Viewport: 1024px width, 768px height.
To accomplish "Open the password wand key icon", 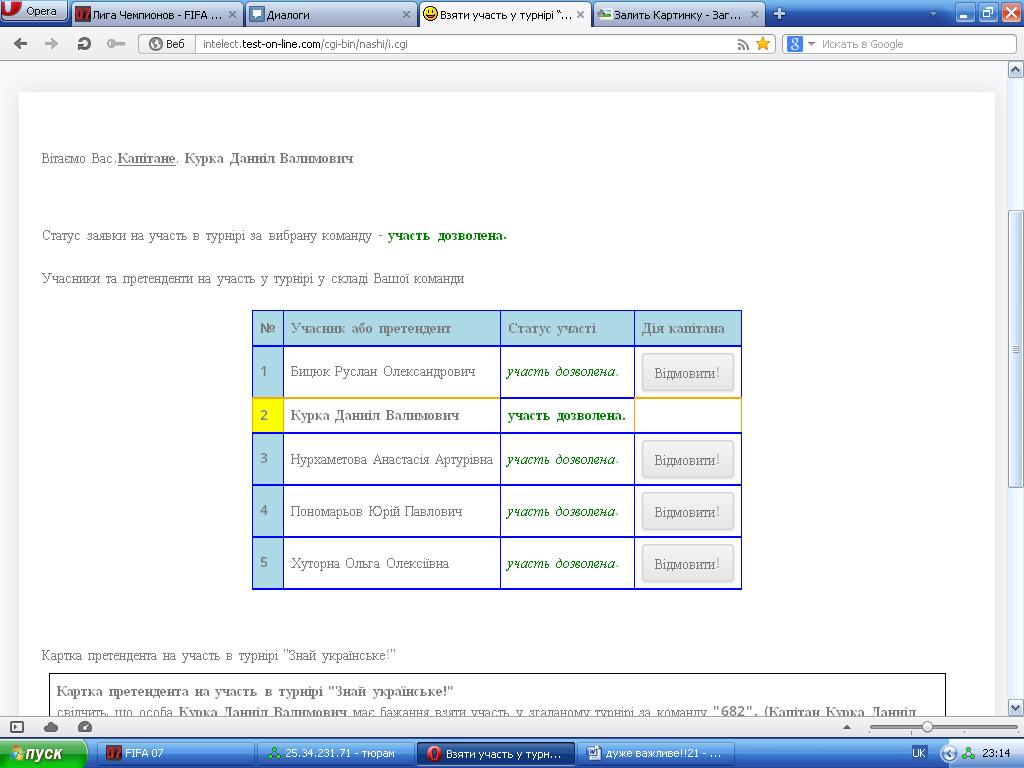I will click(116, 44).
